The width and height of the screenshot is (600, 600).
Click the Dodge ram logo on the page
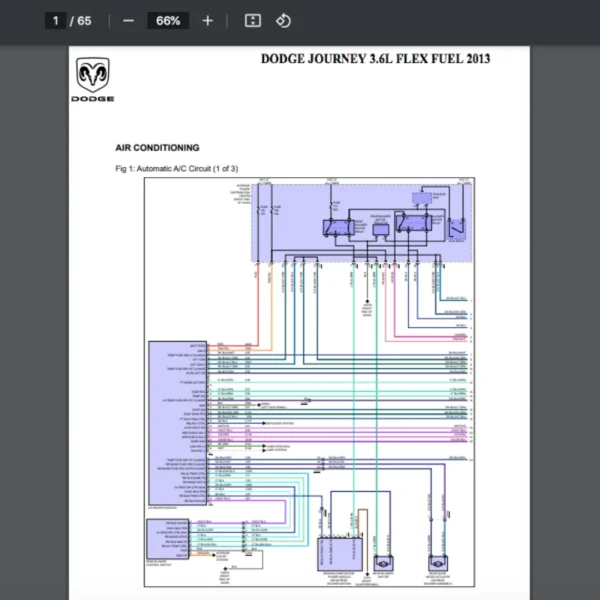click(x=92, y=75)
